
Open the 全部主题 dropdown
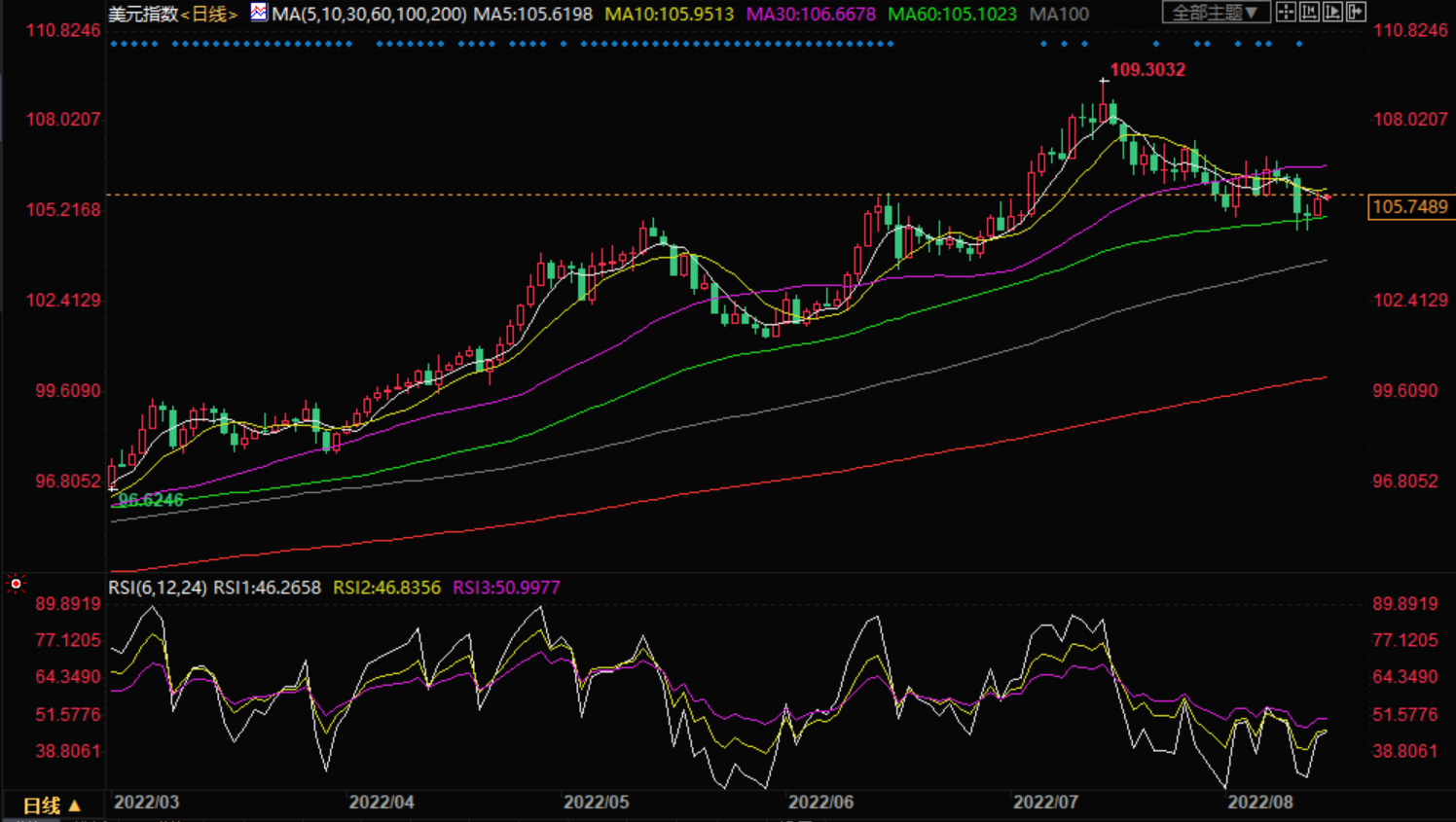click(1215, 13)
